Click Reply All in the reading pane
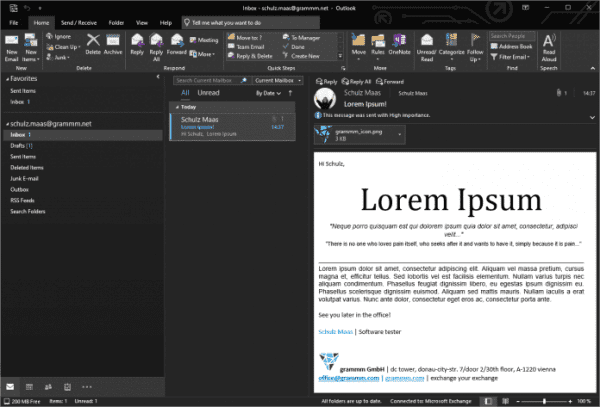The image size is (600, 407). (356, 81)
